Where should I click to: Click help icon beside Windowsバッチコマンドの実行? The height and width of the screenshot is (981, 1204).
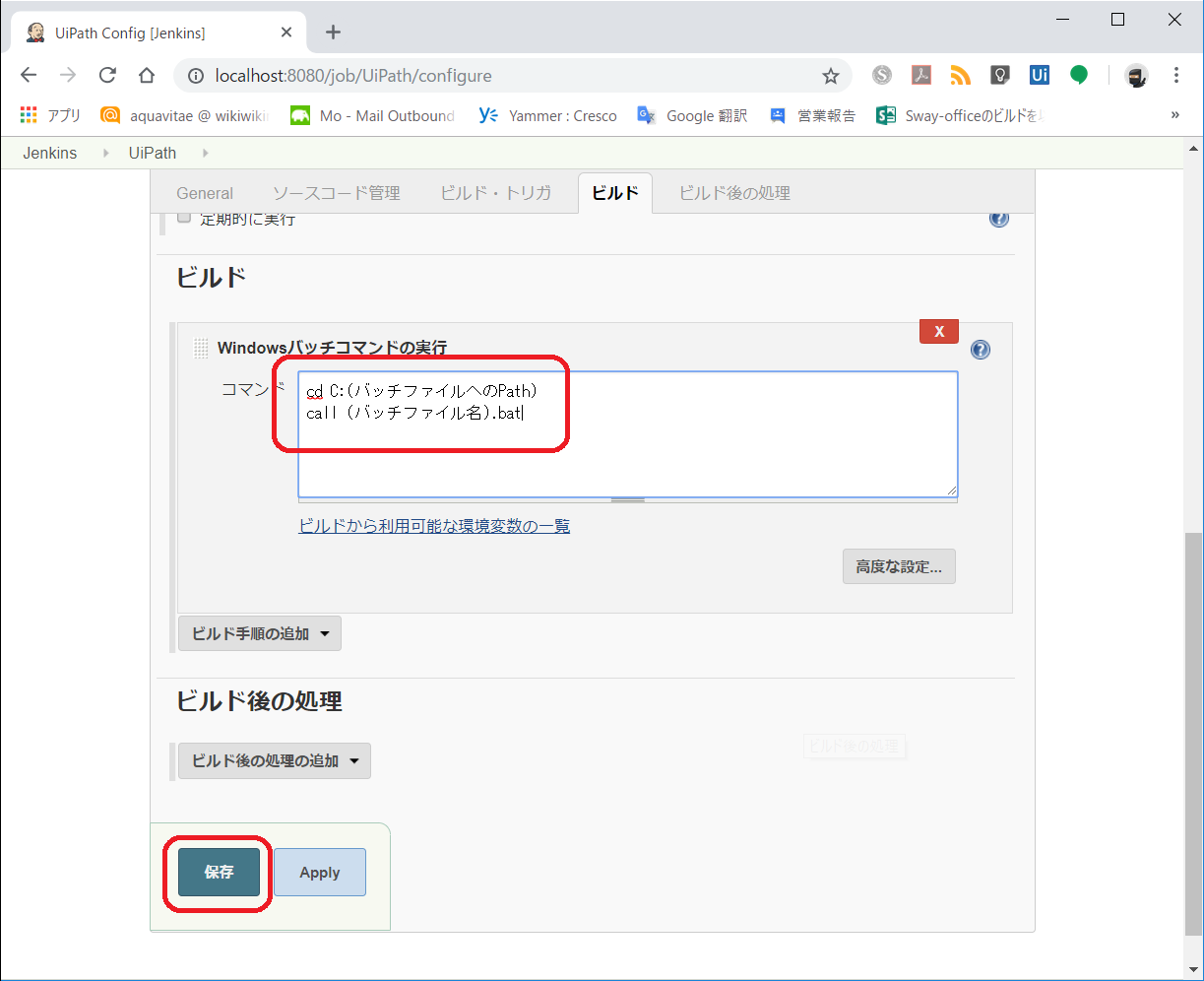(x=981, y=350)
